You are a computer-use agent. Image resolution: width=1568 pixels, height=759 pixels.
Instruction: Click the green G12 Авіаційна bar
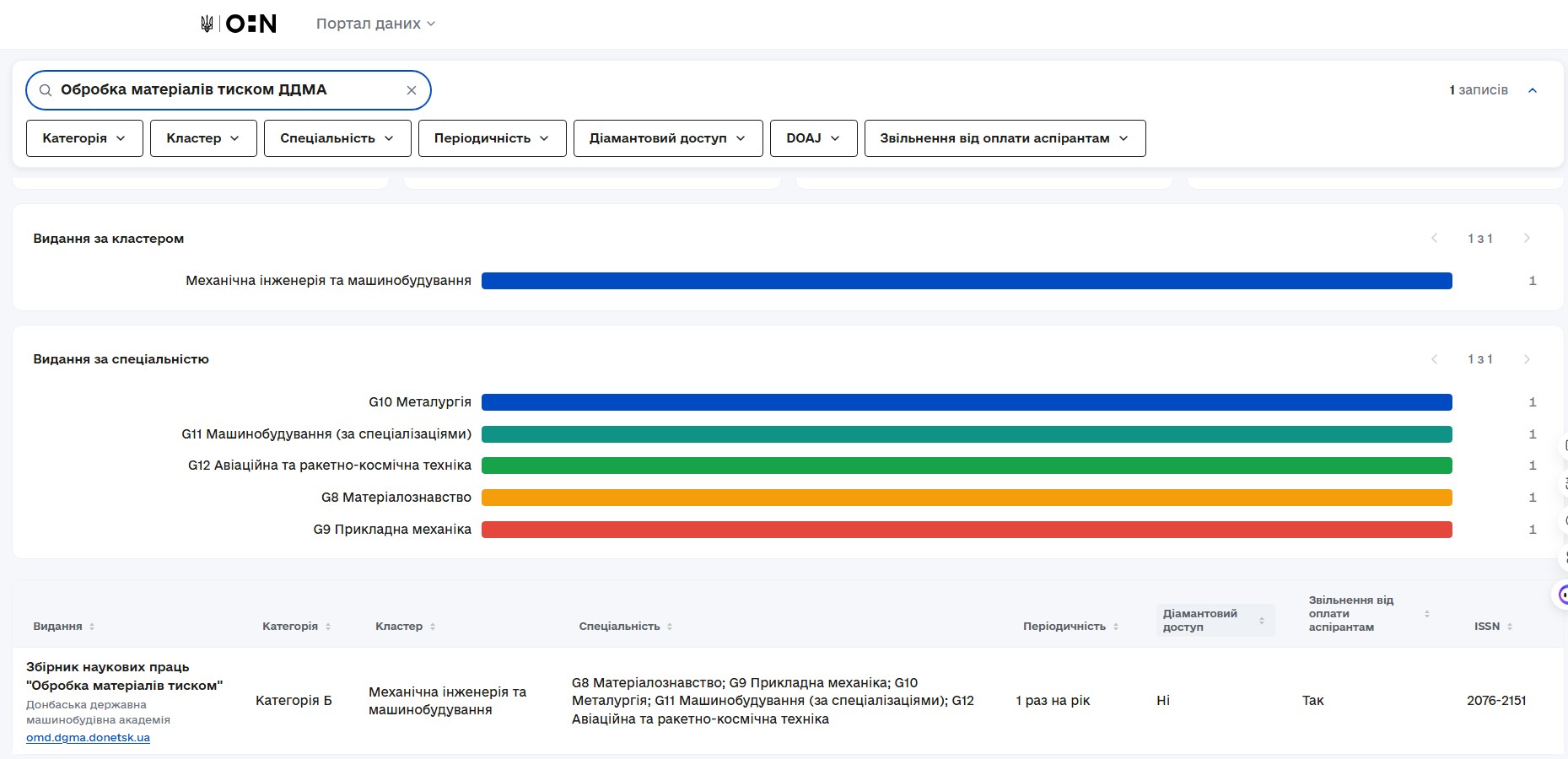(x=967, y=466)
